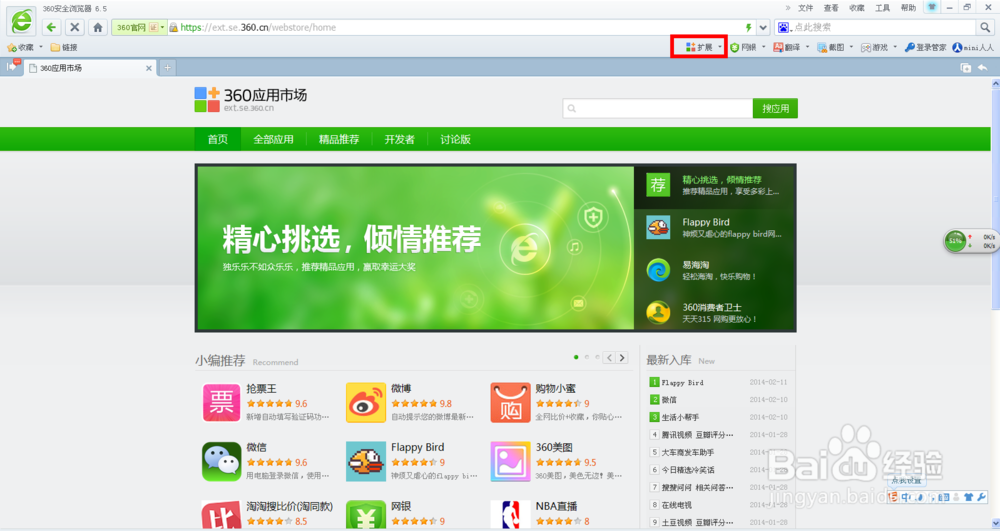
Task: Open the 帮助 menu
Action: coord(908,8)
